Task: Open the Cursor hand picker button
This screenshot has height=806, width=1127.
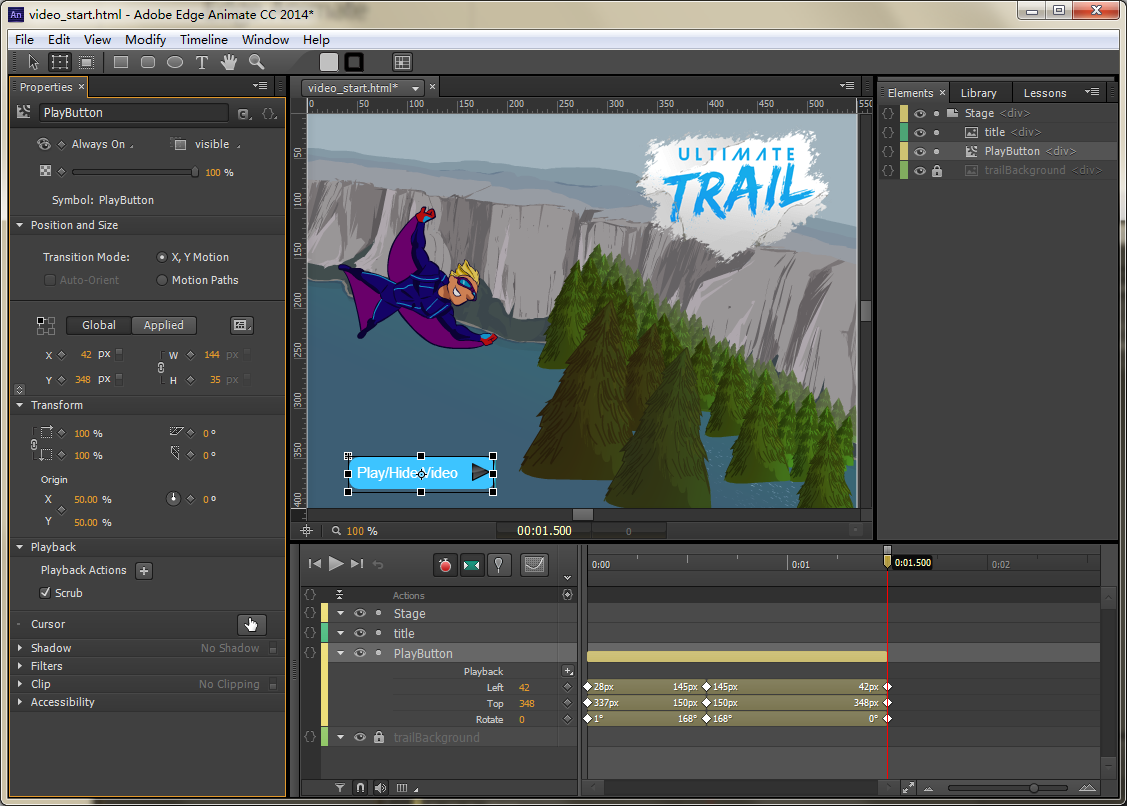Action: (252, 624)
